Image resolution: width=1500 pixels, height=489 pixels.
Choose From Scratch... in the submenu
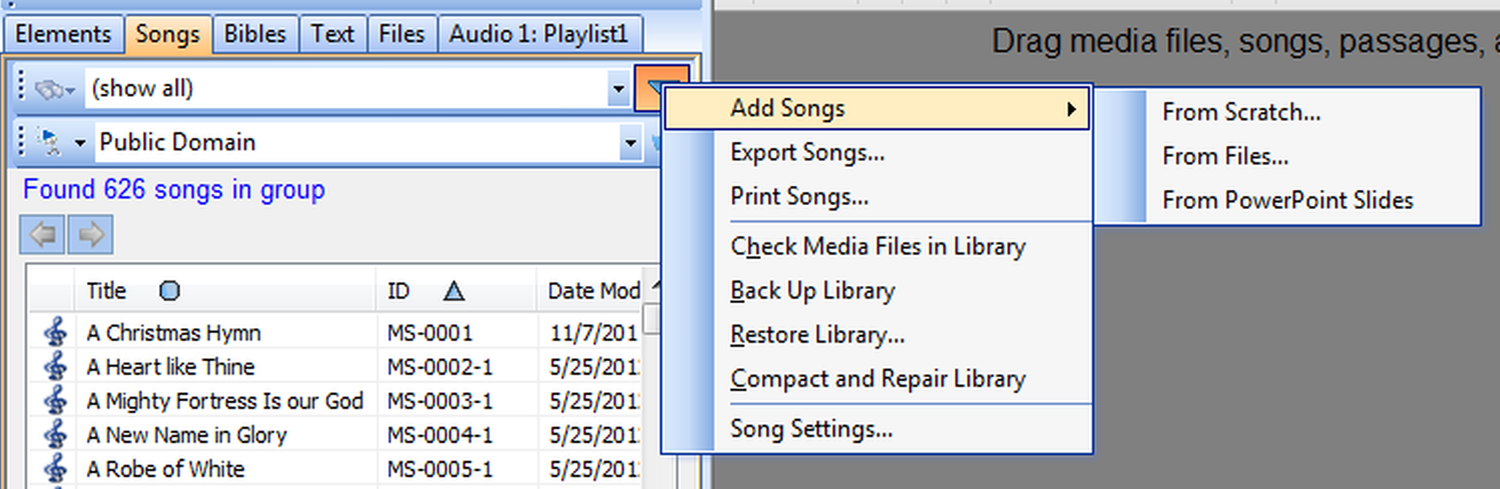pyautogui.click(x=1241, y=112)
